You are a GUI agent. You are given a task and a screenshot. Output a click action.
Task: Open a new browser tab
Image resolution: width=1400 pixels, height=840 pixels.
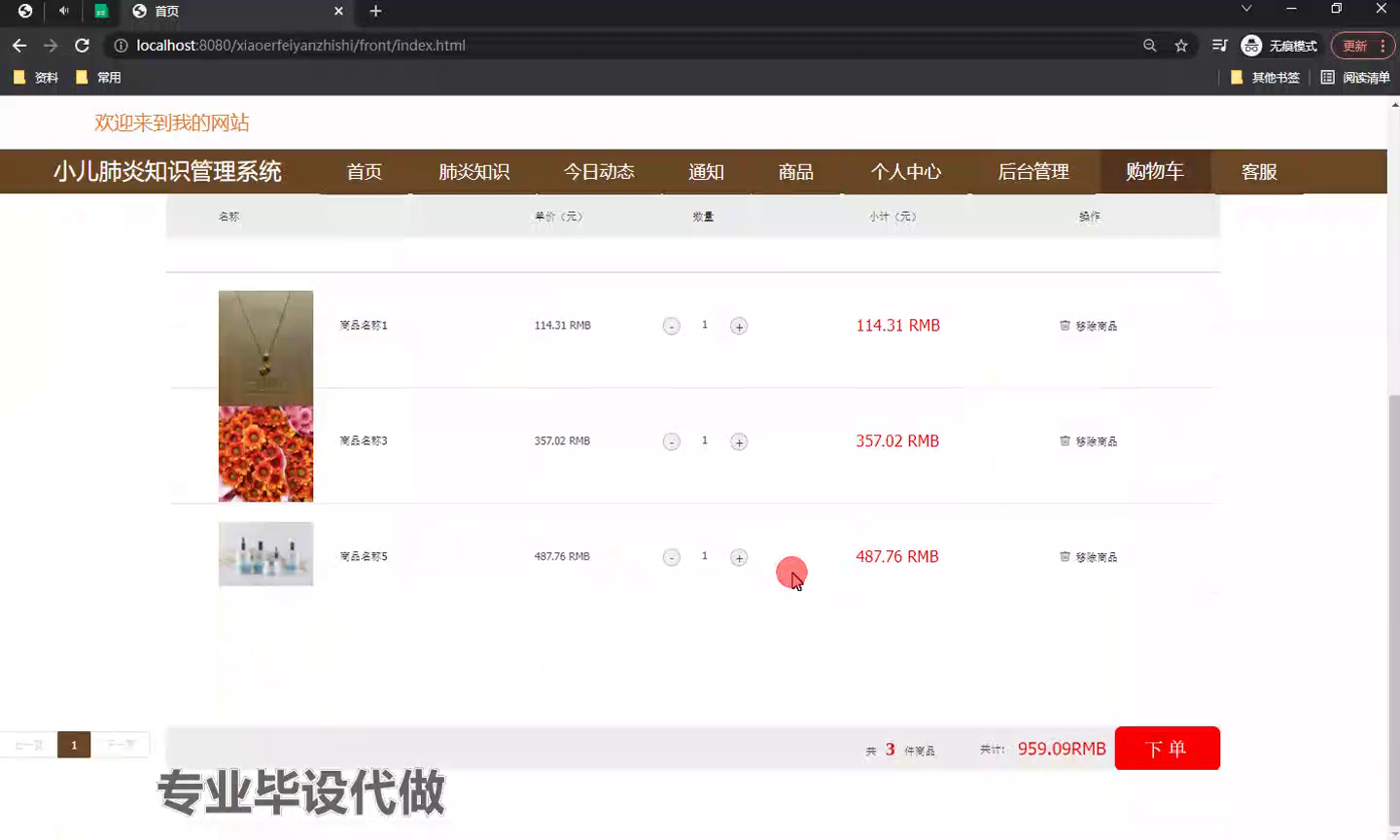point(376,12)
